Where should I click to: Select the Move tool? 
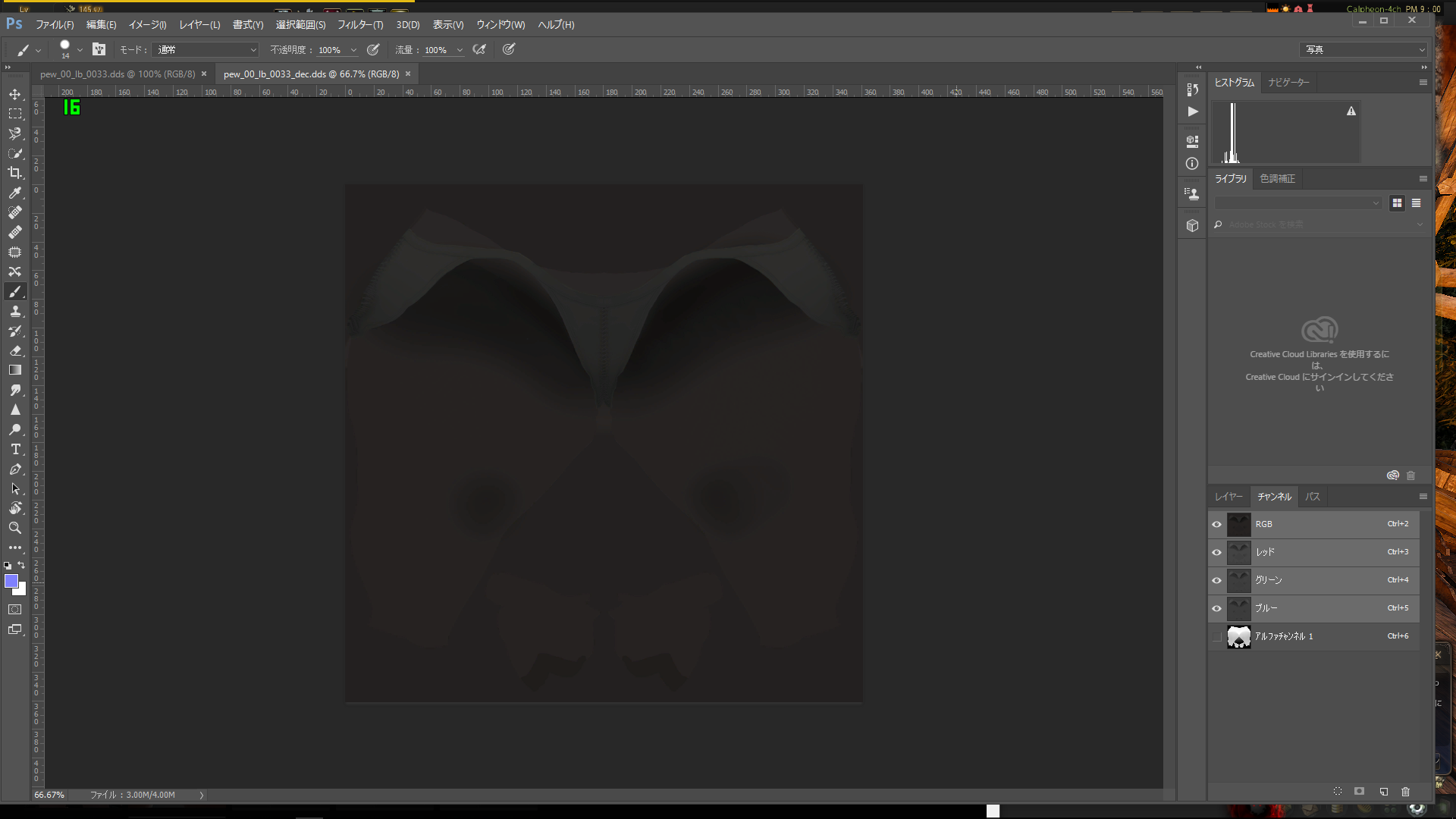[14, 94]
